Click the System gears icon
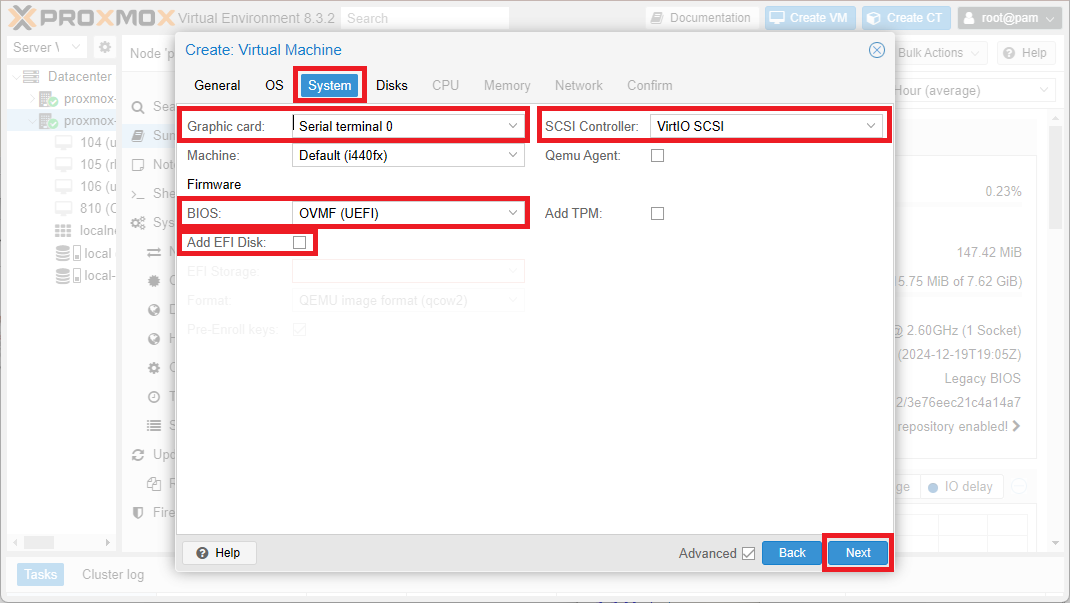This screenshot has height=604, width=1070. point(138,222)
